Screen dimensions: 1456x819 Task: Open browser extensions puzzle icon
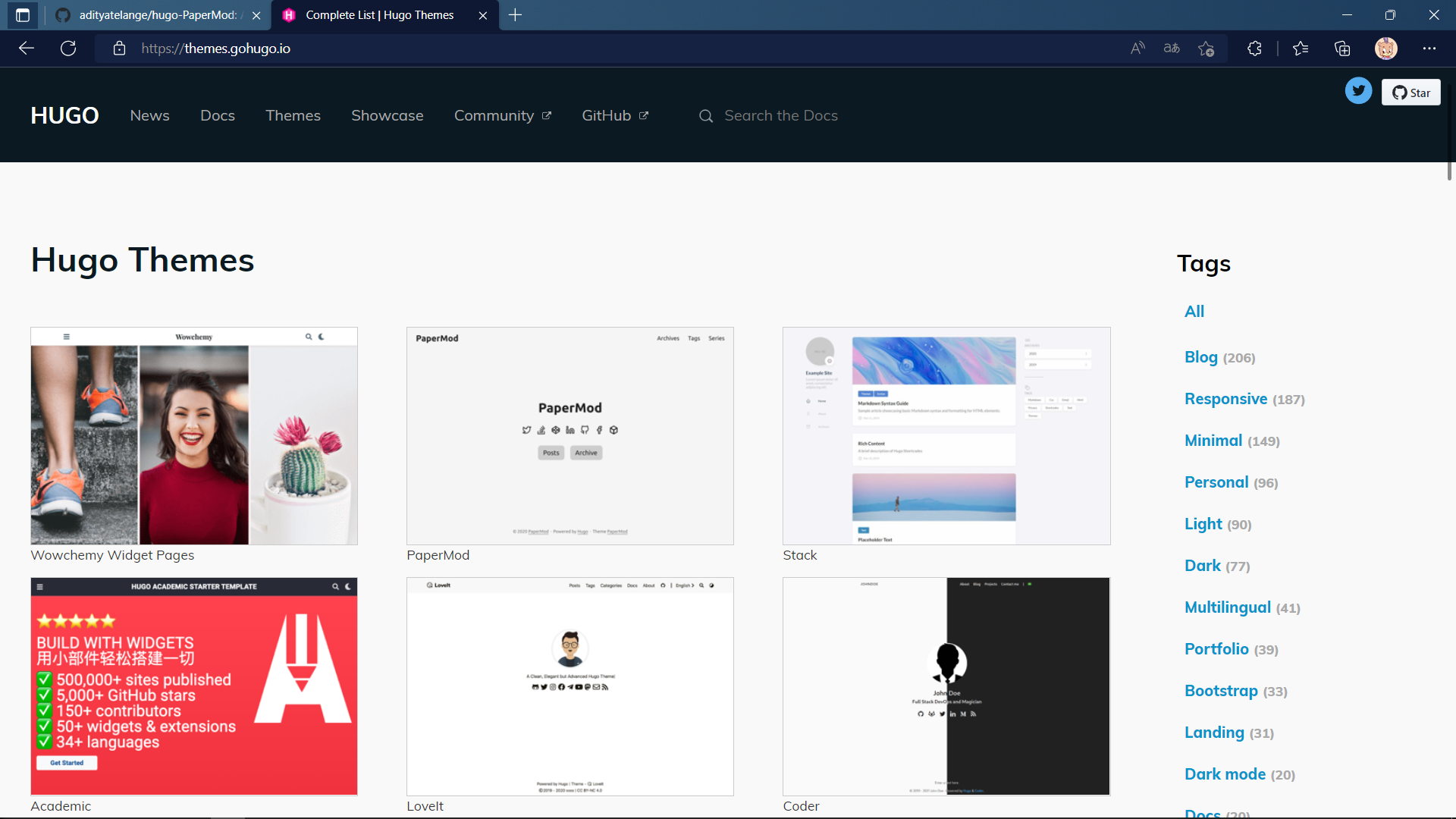tap(1254, 49)
